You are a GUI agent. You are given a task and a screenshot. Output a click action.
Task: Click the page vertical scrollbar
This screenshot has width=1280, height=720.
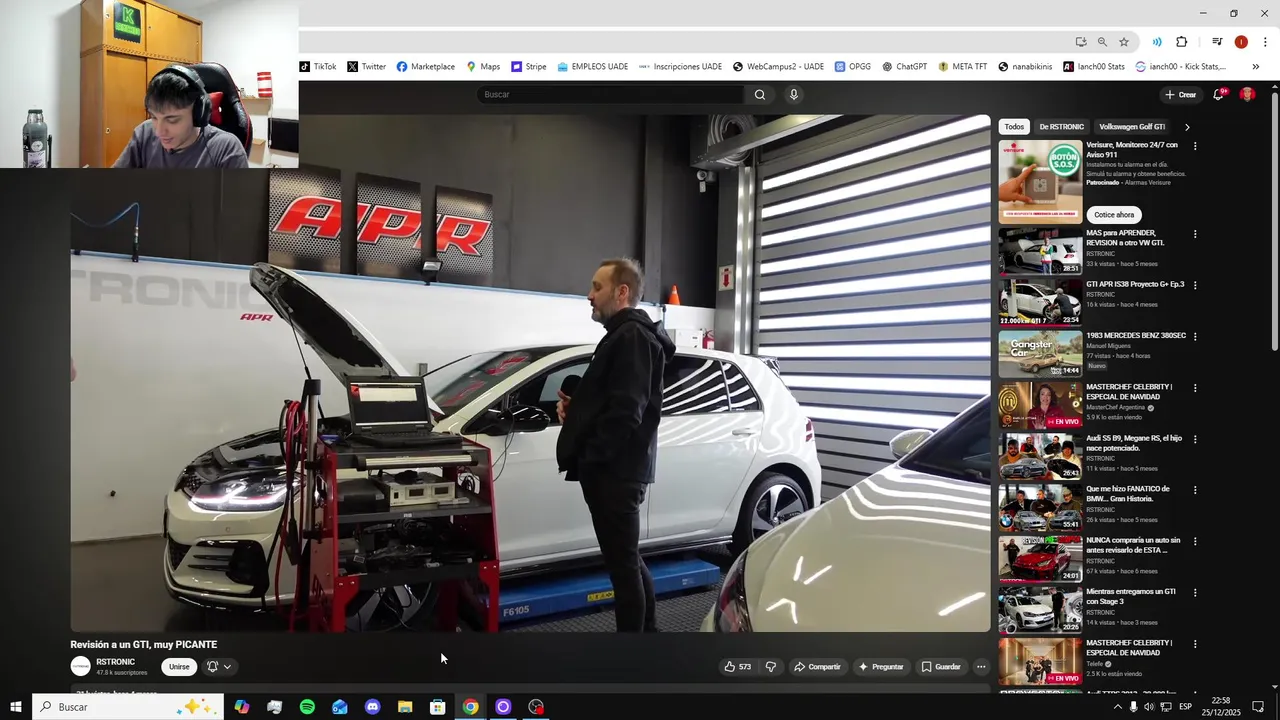[1274, 220]
